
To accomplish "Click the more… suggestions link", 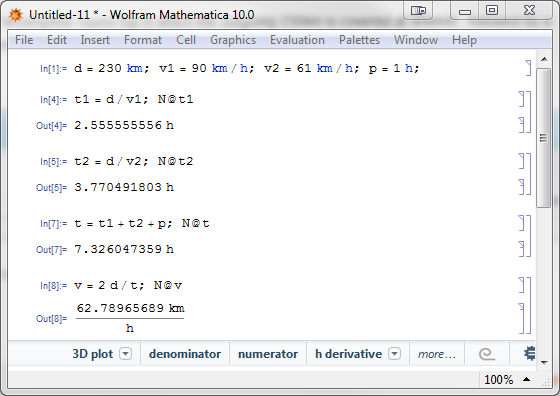I will (x=436, y=354).
